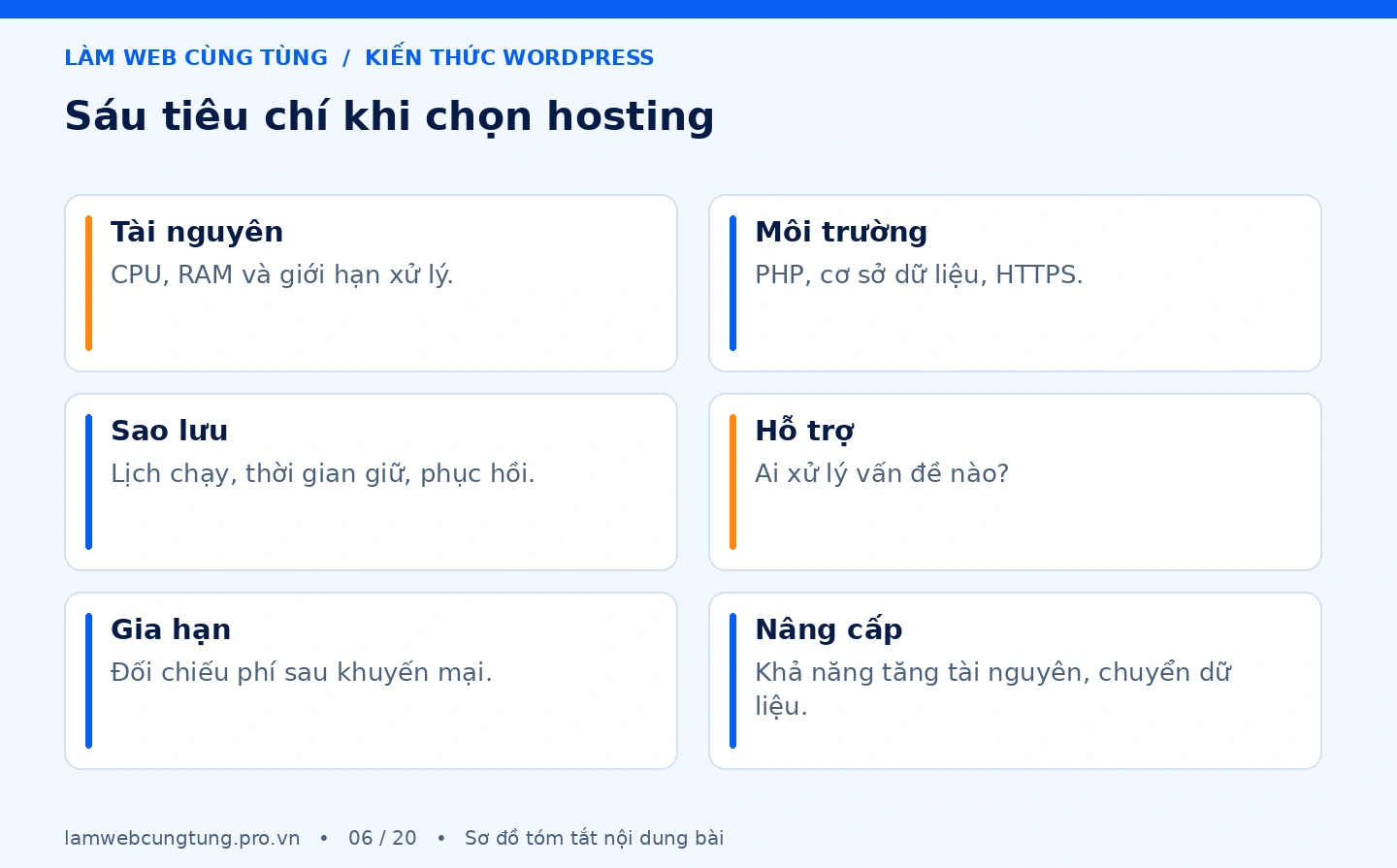Click the 'LÀM WEB CÙNG TÙNG' breadcrumb

[196, 58]
